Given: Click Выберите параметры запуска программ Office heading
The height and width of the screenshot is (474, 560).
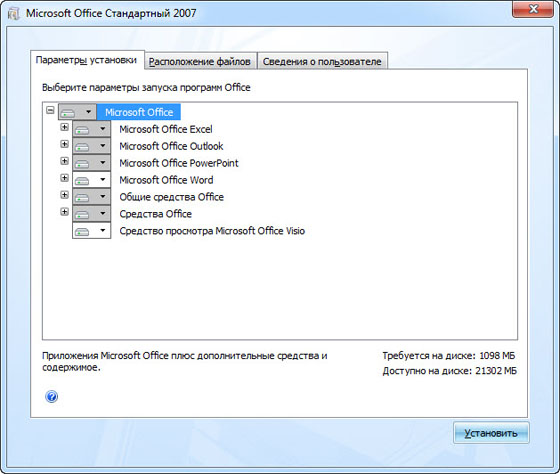Looking at the screenshot, I should pos(146,88).
